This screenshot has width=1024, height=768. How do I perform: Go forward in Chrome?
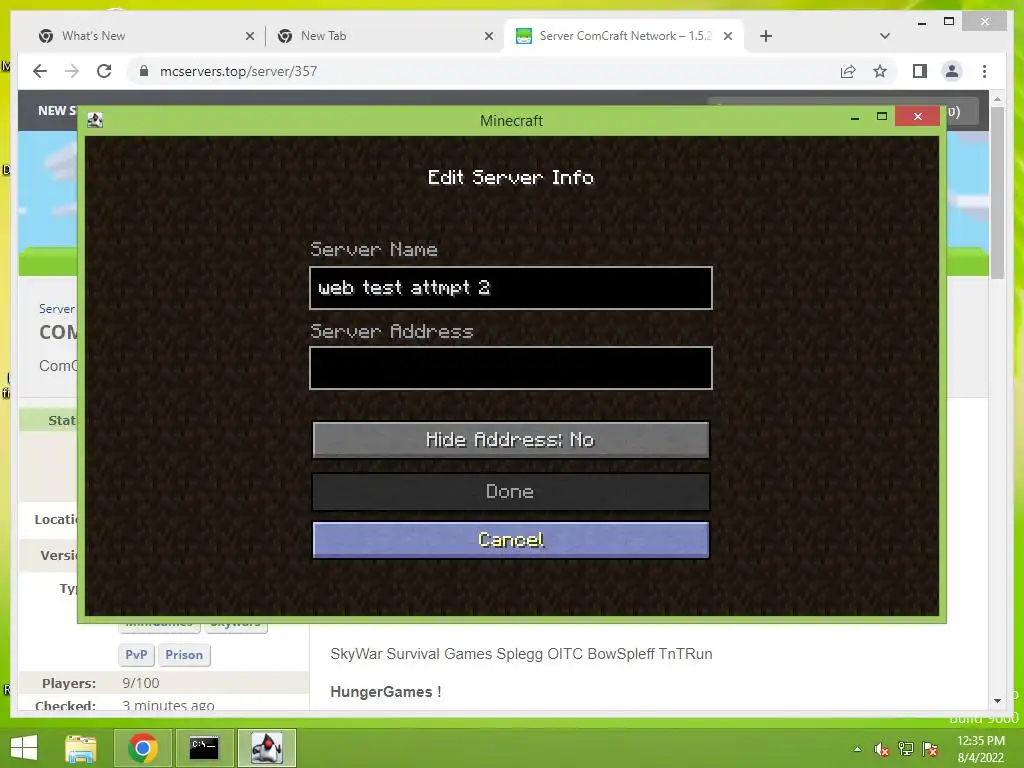(x=72, y=71)
